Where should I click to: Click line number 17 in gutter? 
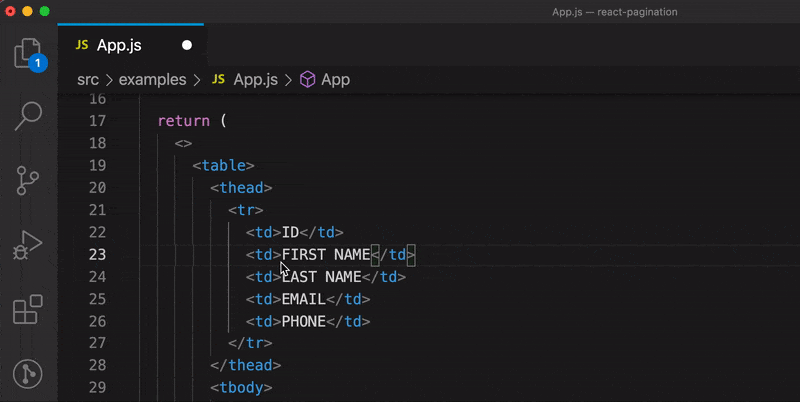(x=97, y=121)
